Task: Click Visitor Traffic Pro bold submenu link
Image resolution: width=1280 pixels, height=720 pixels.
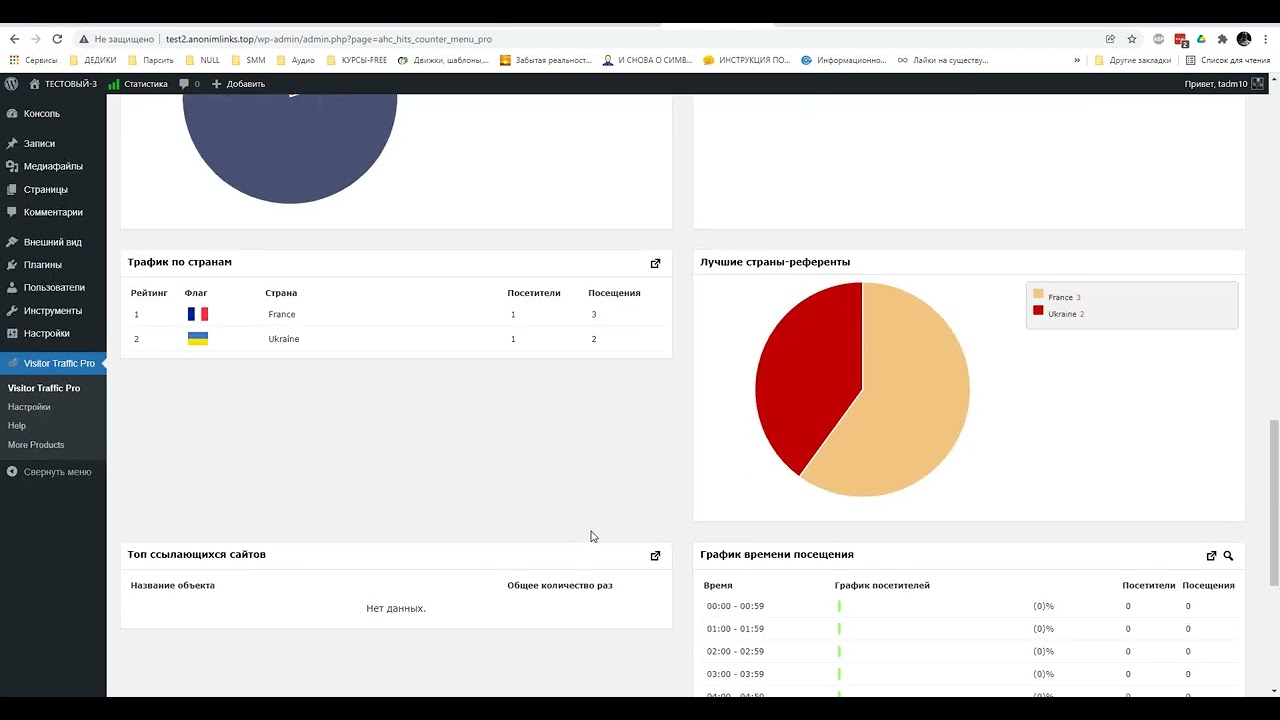Action: coord(44,388)
